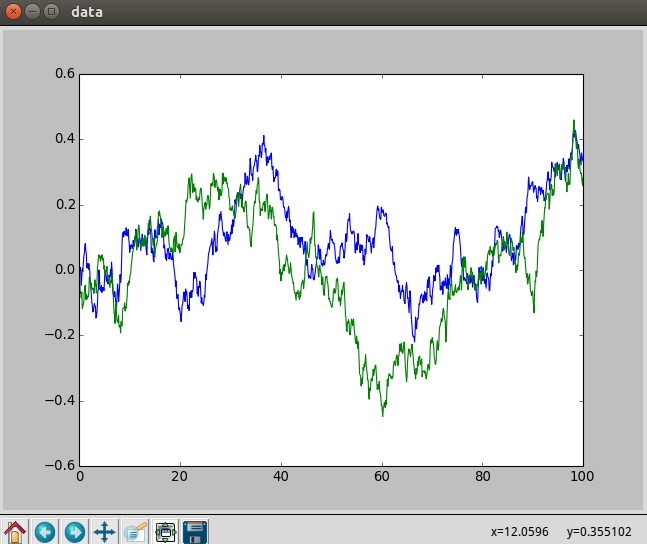Click the y-axis label −0.4
The height and width of the screenshot is (544, 647).
[60, 400]
